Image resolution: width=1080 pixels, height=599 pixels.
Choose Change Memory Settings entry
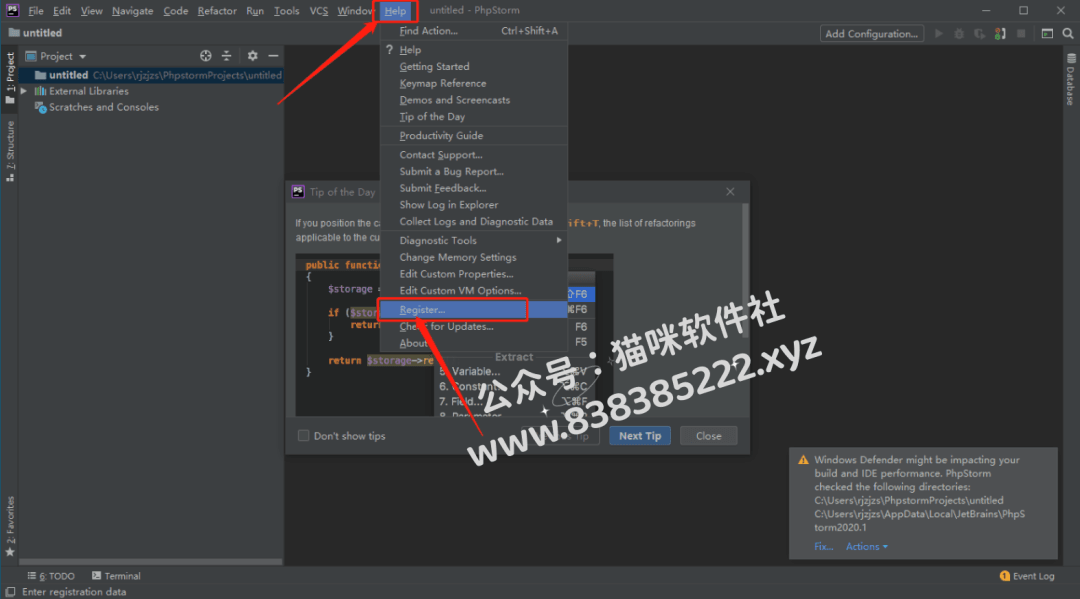(473, 258)
